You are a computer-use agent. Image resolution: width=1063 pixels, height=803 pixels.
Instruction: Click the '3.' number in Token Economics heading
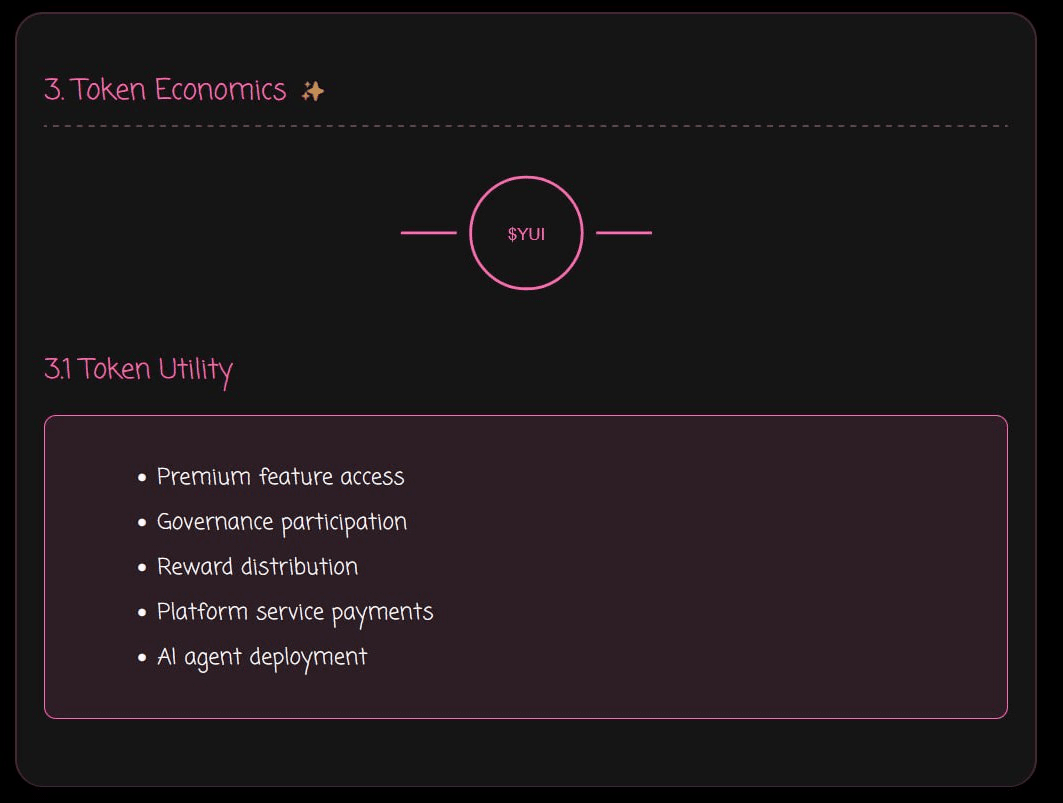point(54,90)
